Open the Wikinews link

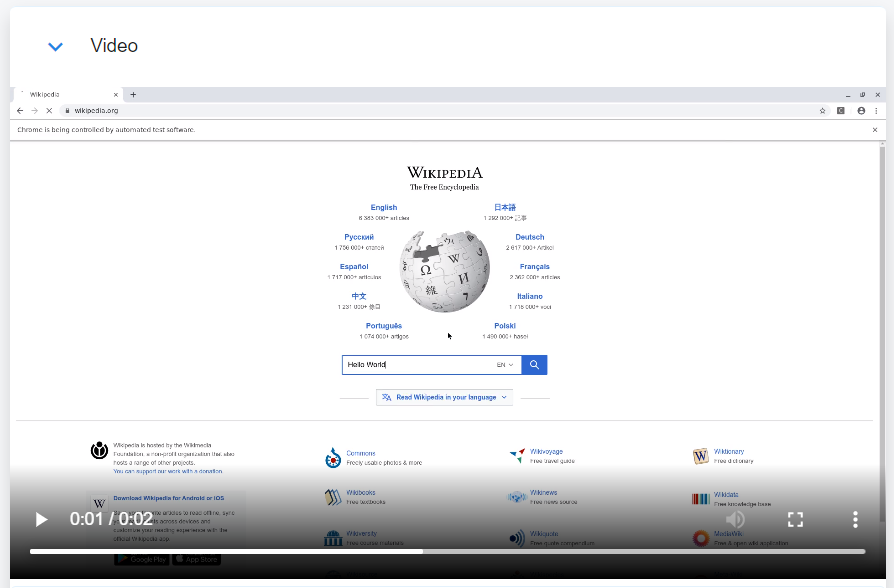coord(543,493)
